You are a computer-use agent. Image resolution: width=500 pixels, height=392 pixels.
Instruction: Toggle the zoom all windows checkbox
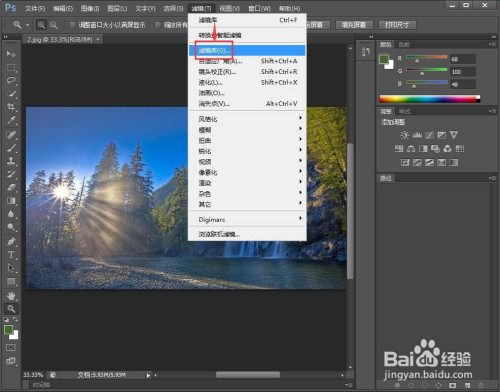pos(158,25)
